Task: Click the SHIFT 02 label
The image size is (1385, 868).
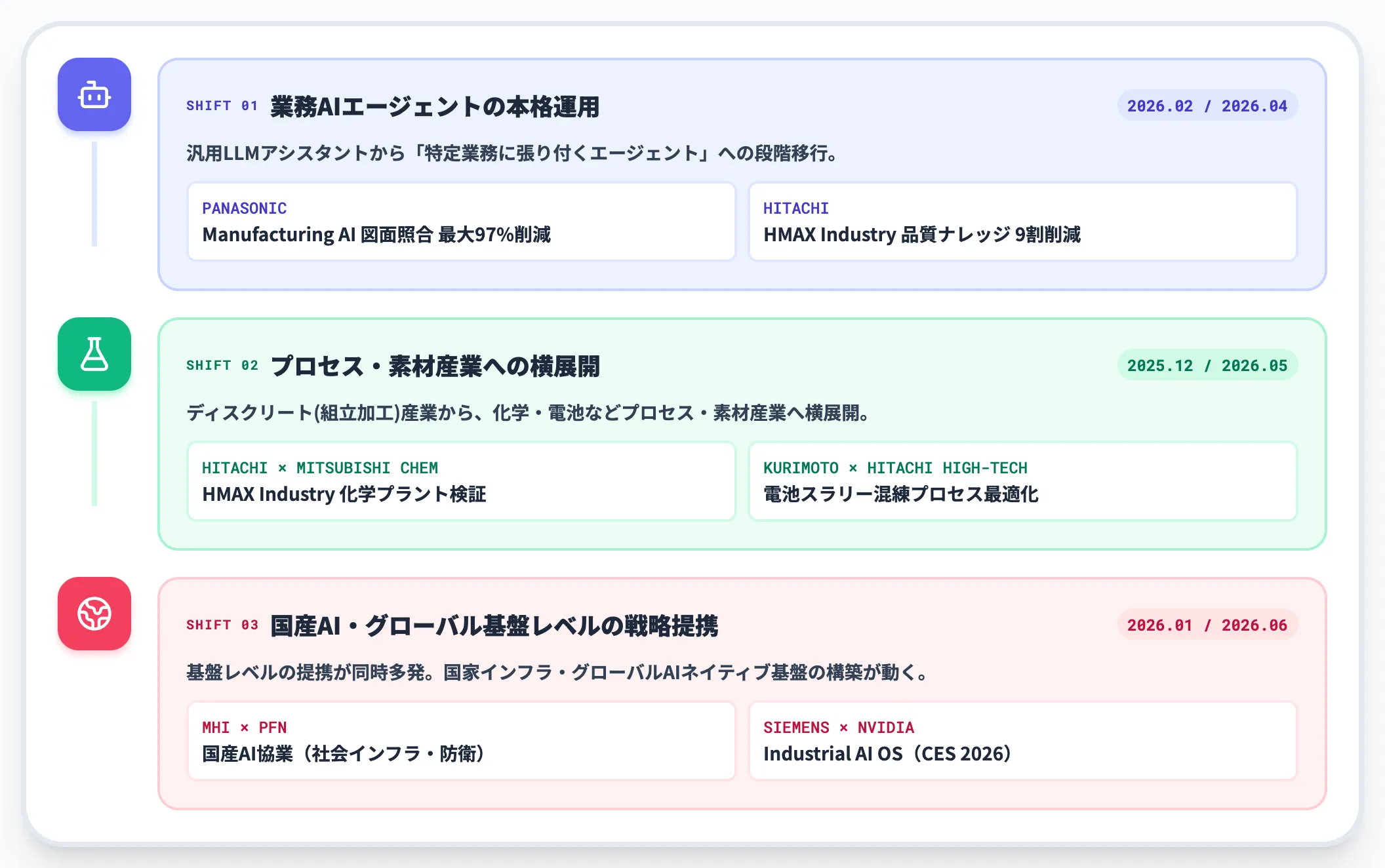Action: tap(222, 365)
